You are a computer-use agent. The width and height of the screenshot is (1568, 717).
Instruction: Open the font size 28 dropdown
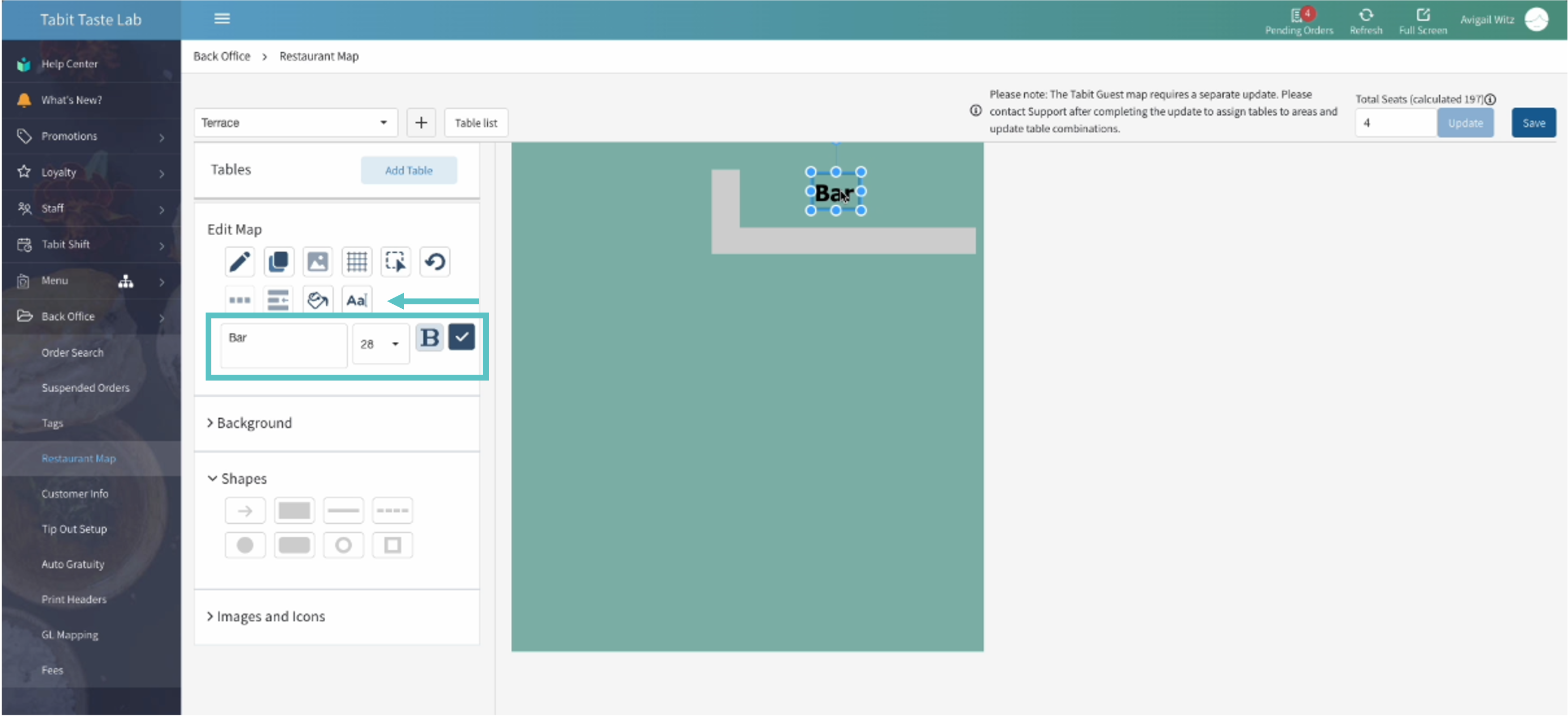[381, 344]
